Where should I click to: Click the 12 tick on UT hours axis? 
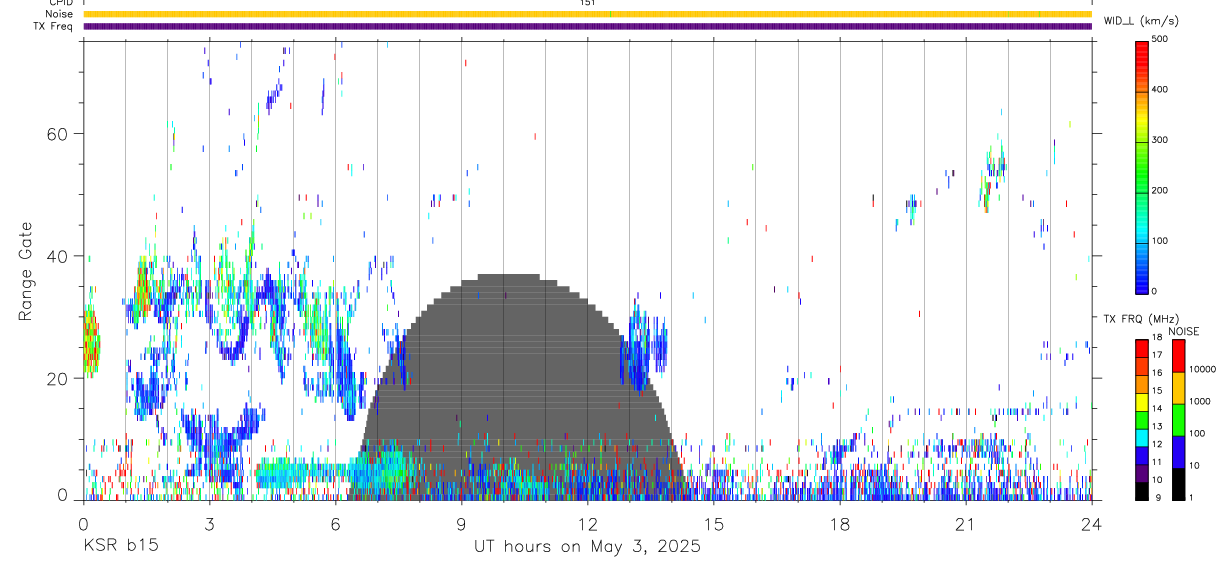click(587, 524)
